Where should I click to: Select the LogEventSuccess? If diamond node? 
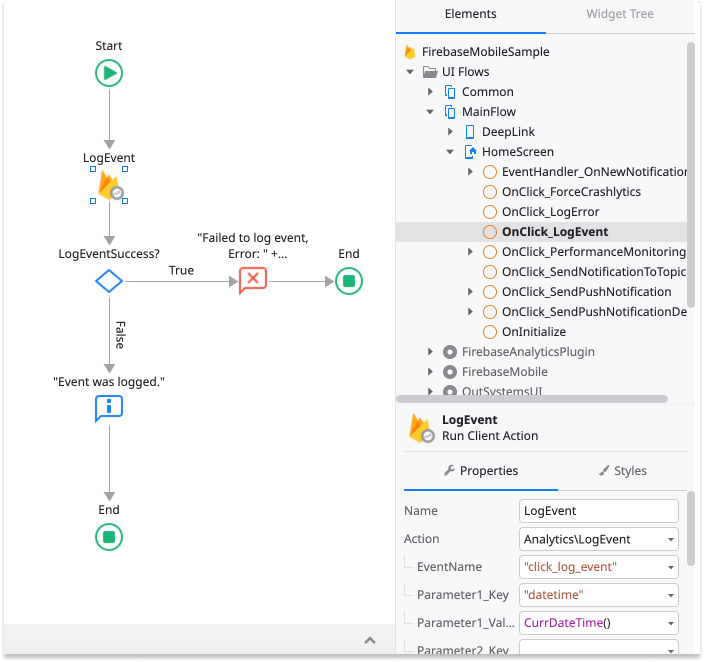109,281
